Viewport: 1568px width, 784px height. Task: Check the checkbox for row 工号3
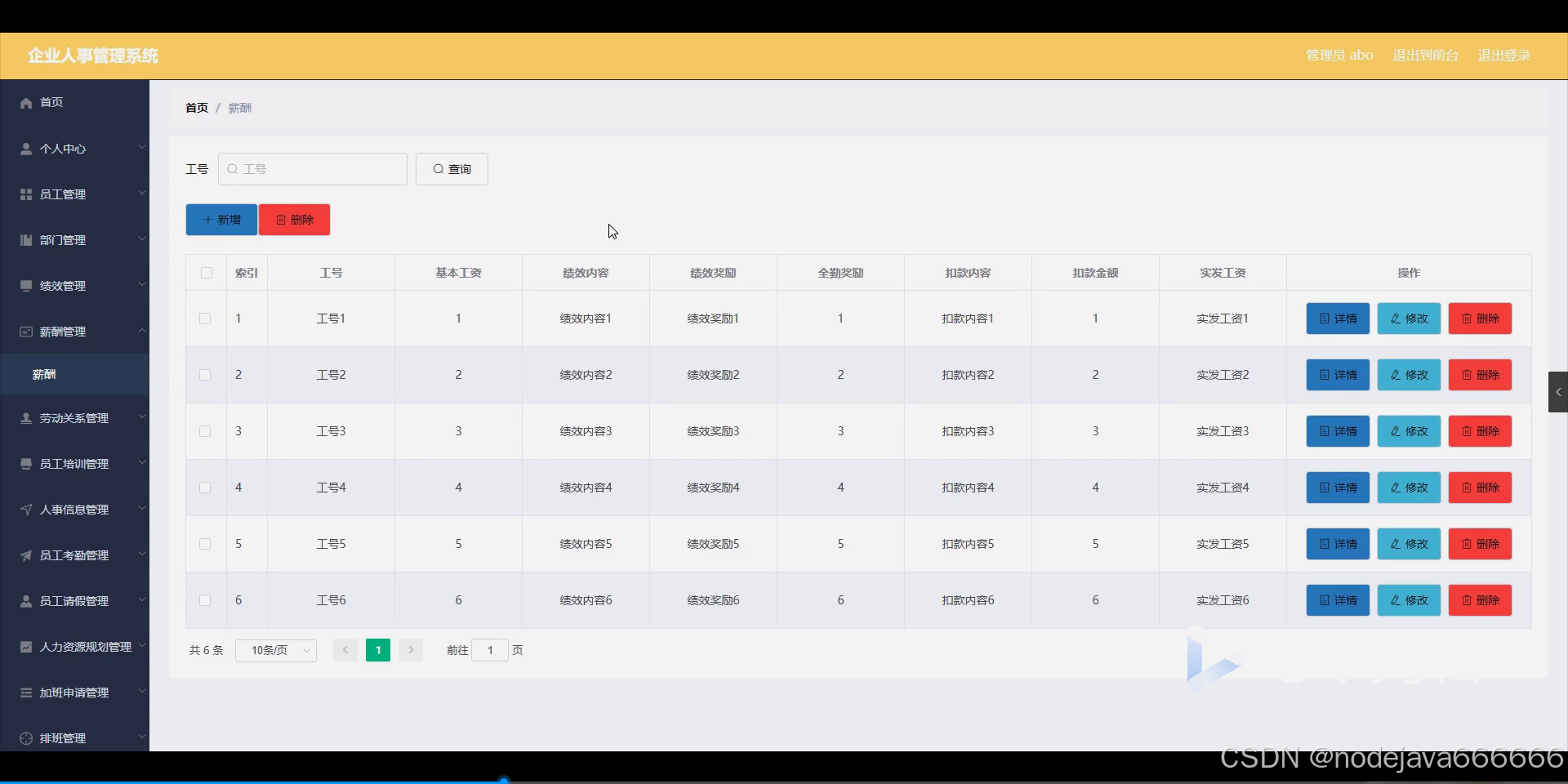[205, 431]
